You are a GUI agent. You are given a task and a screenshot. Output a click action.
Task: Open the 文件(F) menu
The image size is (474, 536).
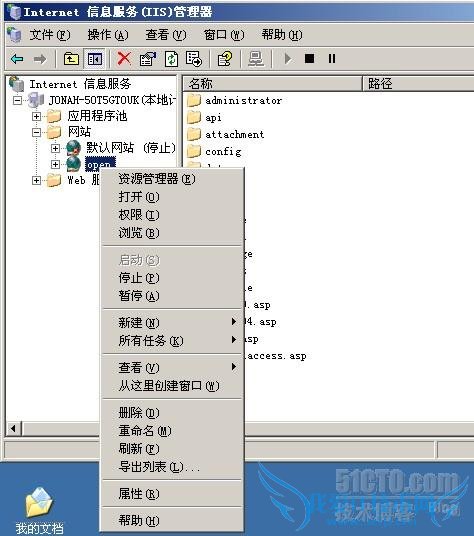50,35
